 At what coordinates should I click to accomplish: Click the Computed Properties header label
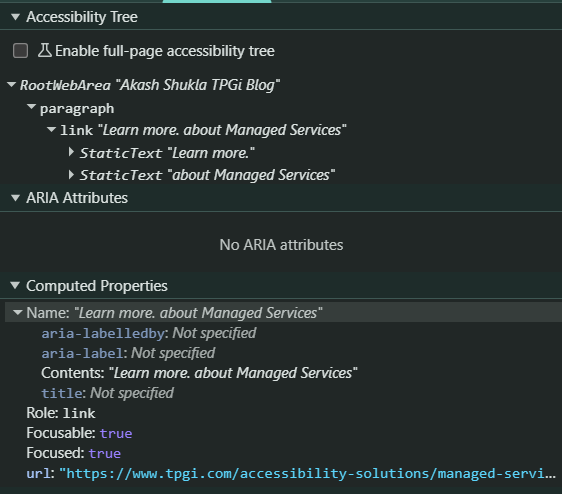click(x=97, y=286)
